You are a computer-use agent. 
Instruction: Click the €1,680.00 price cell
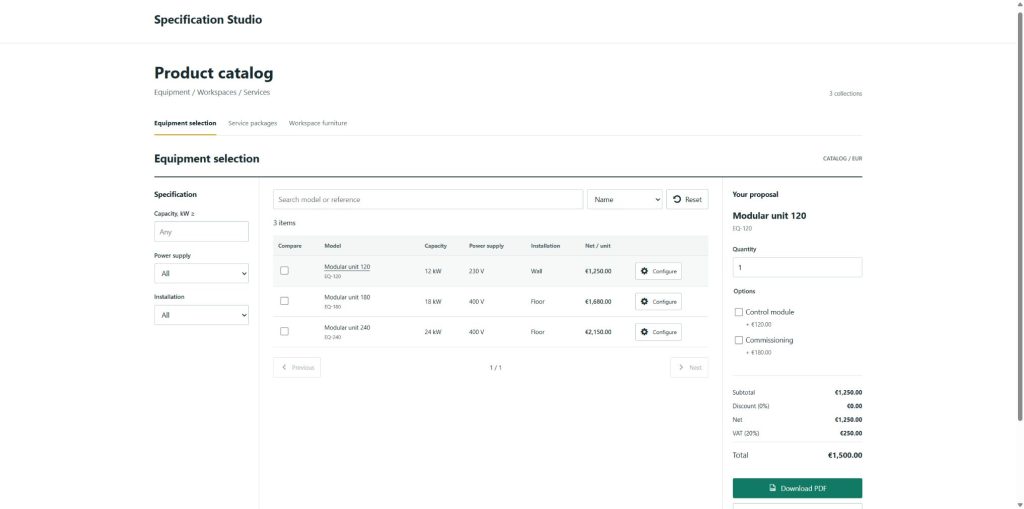(x=598, y=302)
